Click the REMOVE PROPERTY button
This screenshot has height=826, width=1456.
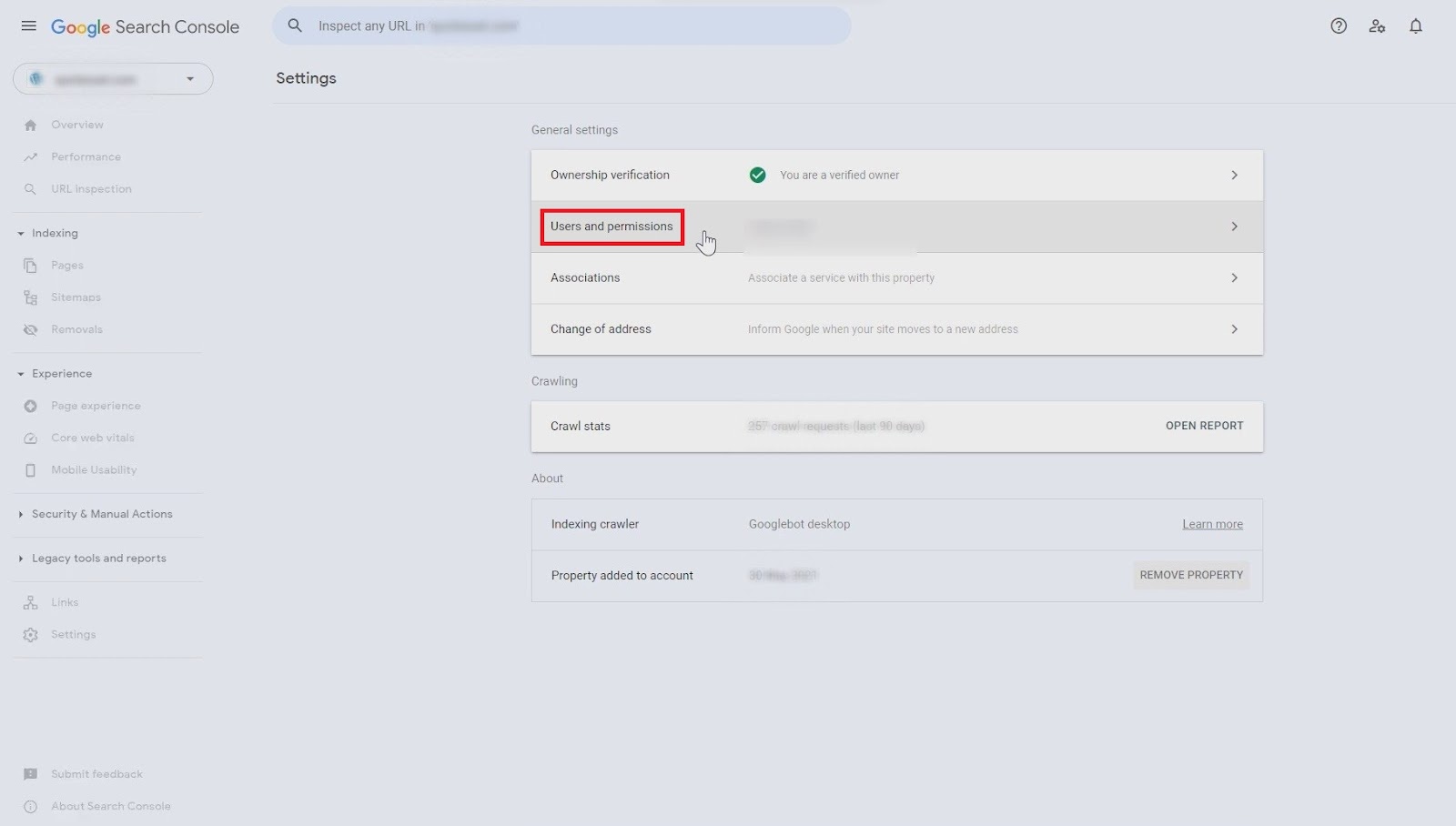(x=1191, y=575)
